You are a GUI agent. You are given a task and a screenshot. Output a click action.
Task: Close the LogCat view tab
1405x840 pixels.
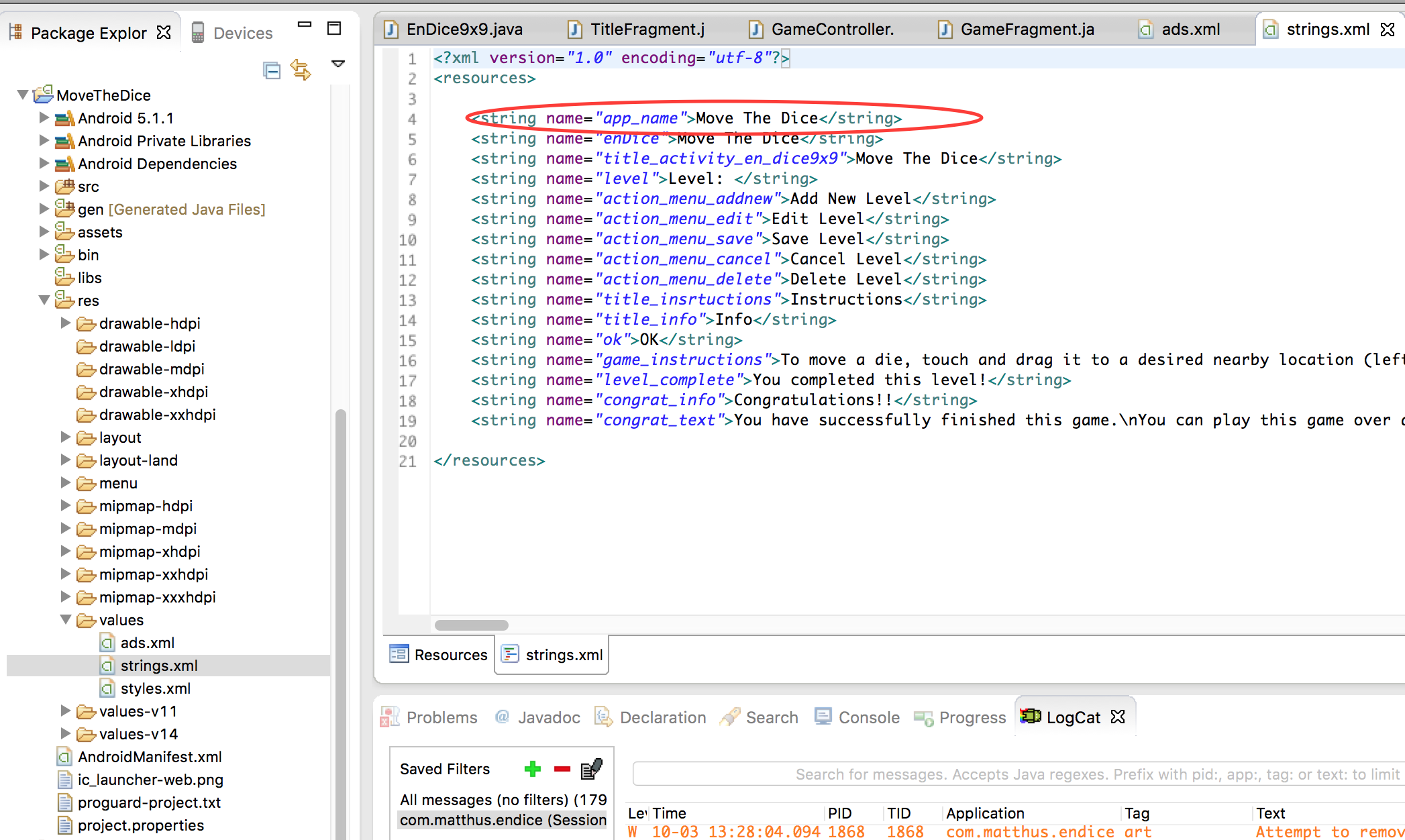click(1118, 717)
